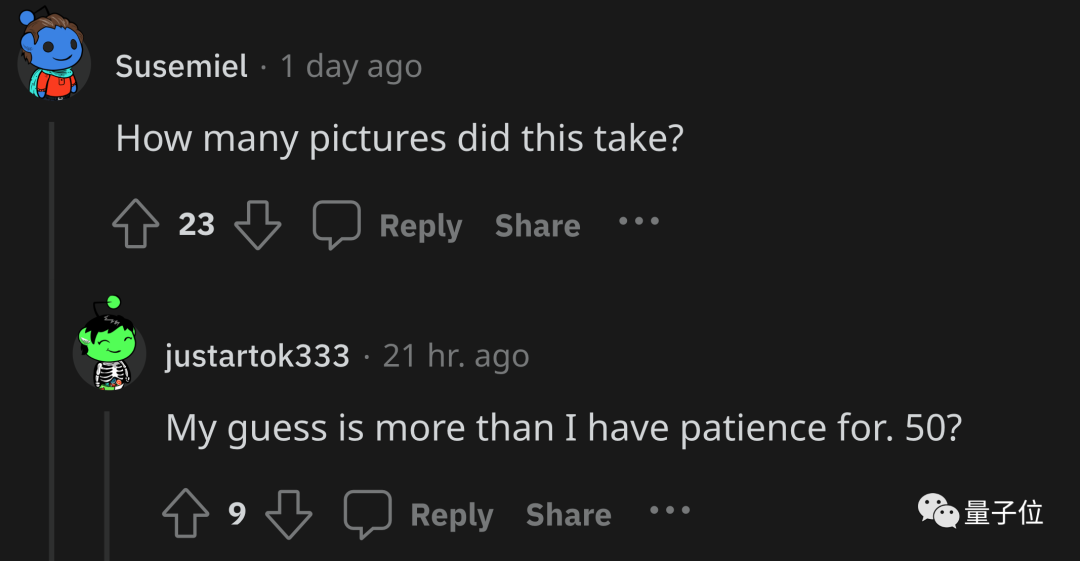Open Susemiel's user profile link
1080x561 pixels.
tap(181, 66)
